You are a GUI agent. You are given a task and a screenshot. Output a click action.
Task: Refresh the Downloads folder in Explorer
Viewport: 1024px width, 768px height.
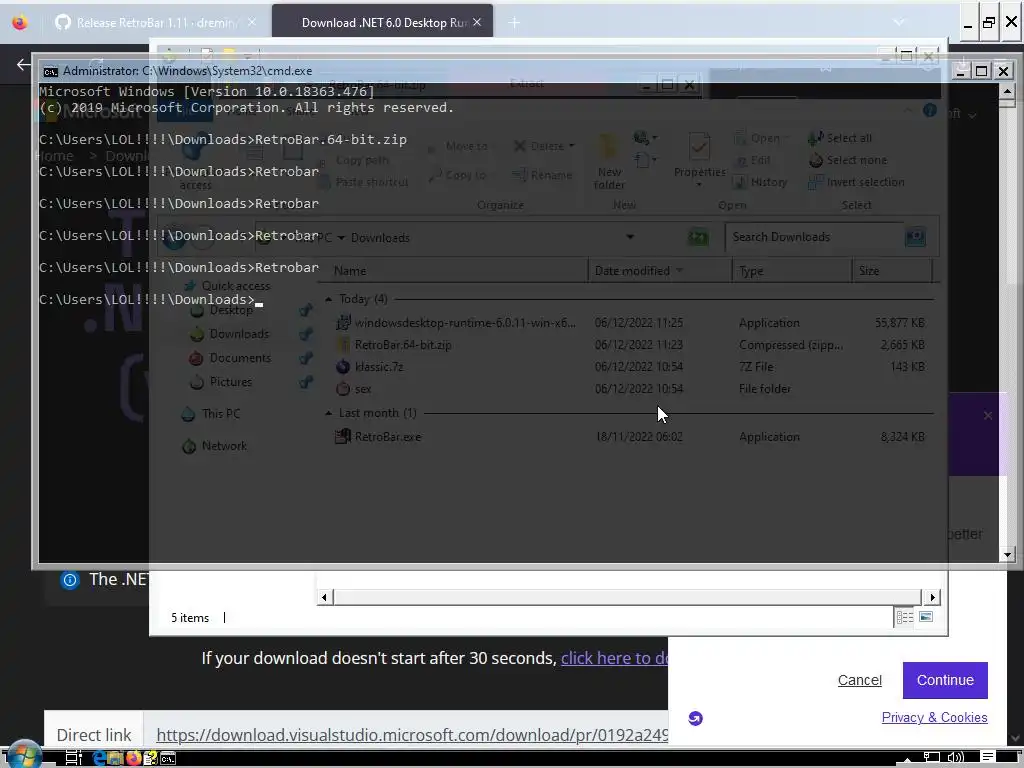(698, 237)
